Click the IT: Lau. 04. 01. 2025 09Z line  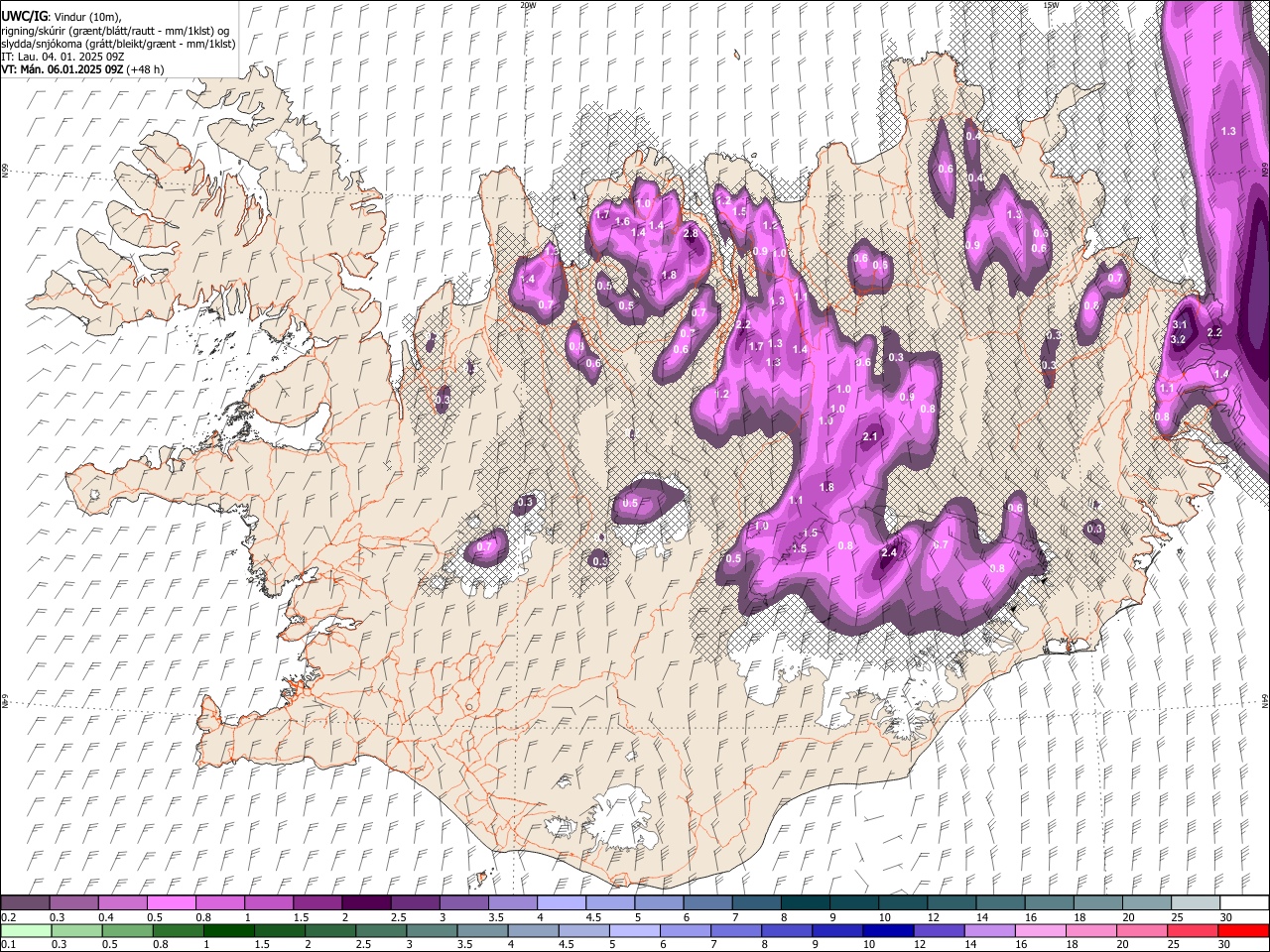click(x=63, y=57)
